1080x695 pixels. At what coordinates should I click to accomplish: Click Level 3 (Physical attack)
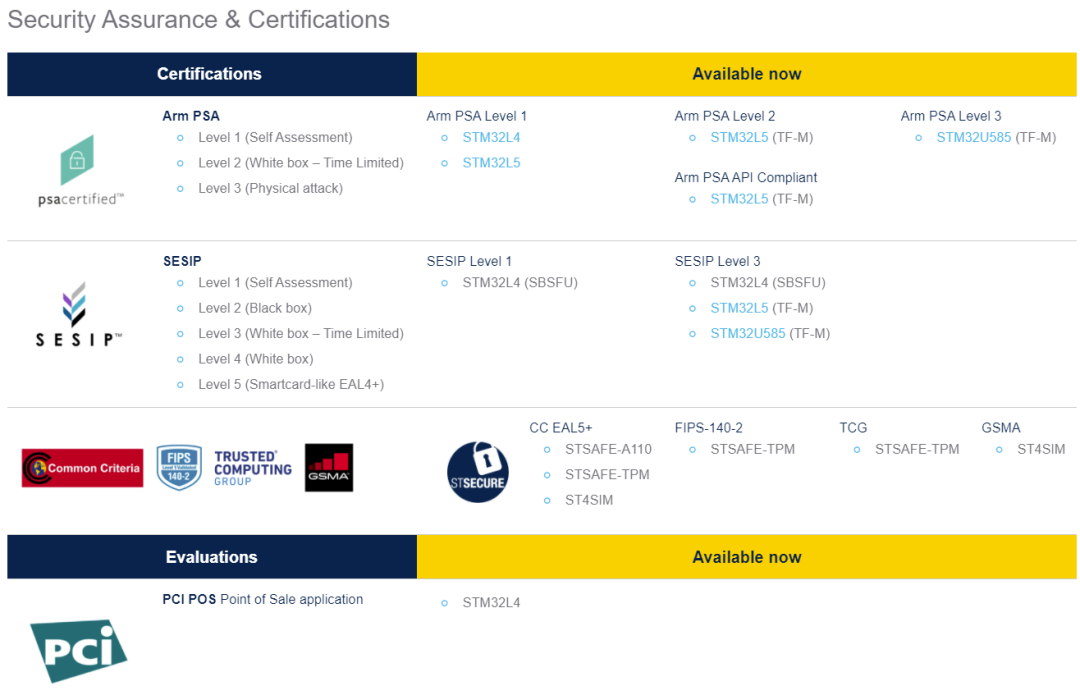(270, 188)
